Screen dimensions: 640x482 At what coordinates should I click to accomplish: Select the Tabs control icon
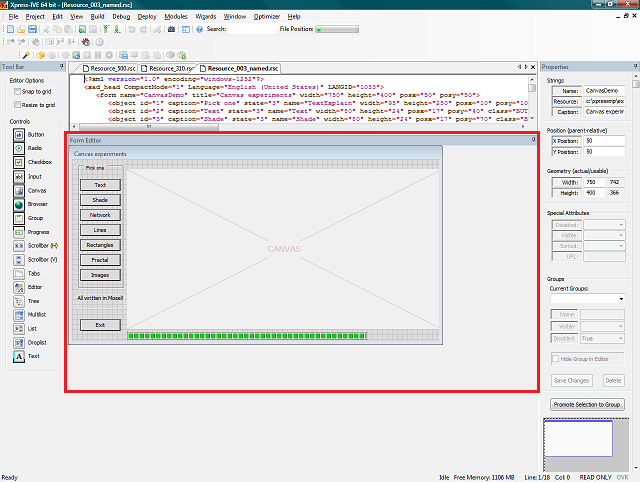(19, 272)
